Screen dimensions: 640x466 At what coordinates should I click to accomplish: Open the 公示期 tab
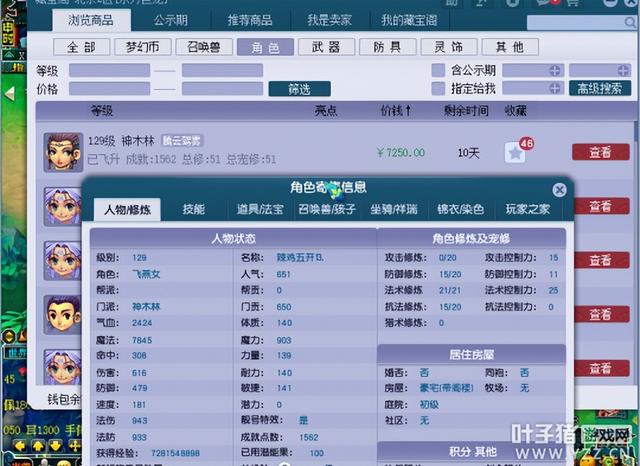[171, 20]
